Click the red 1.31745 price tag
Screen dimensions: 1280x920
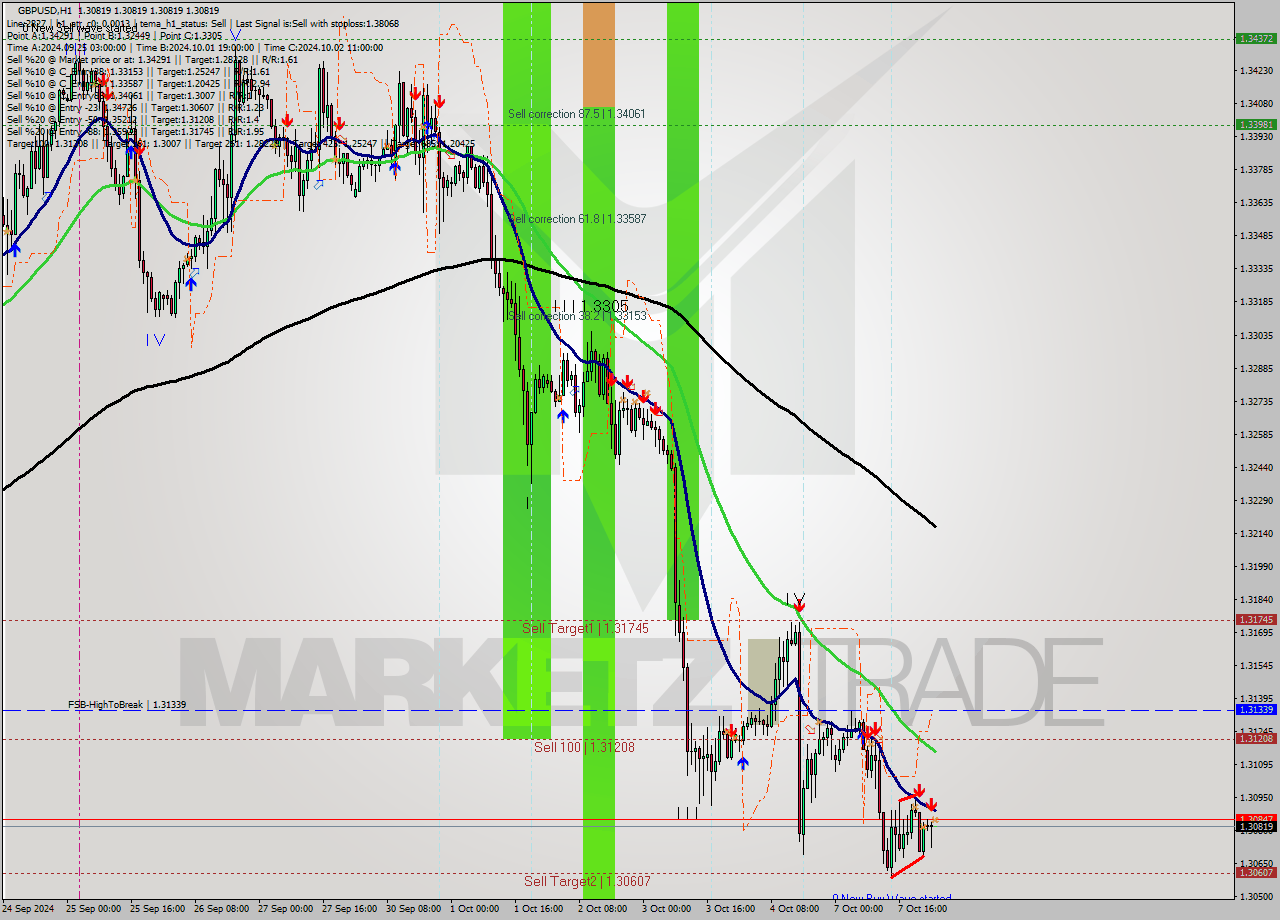click(1256, 620)
